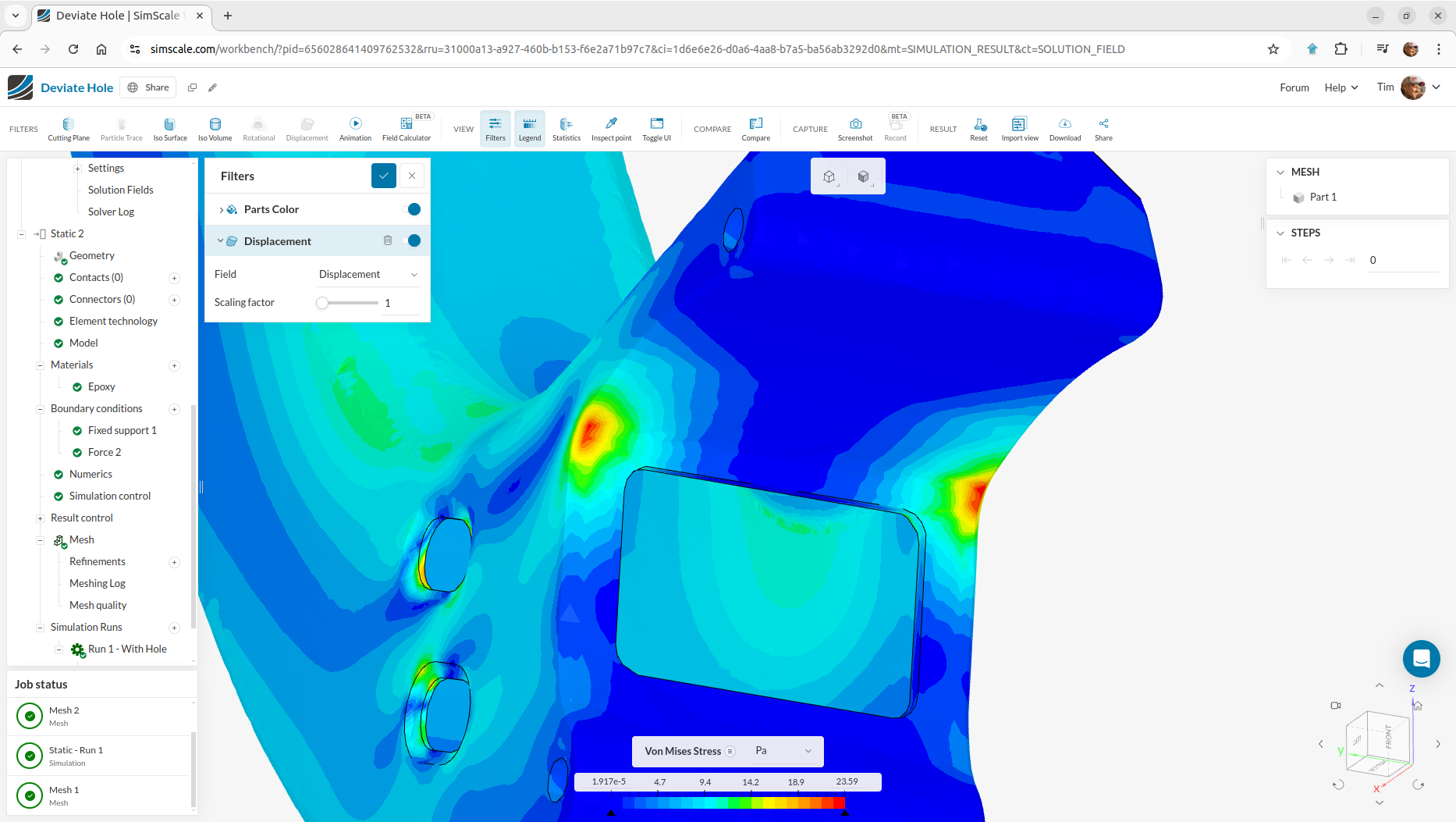The height and width of the screenshot is (822, 1456).
Task: Edit the step number field
Action: pos(1403,260)
